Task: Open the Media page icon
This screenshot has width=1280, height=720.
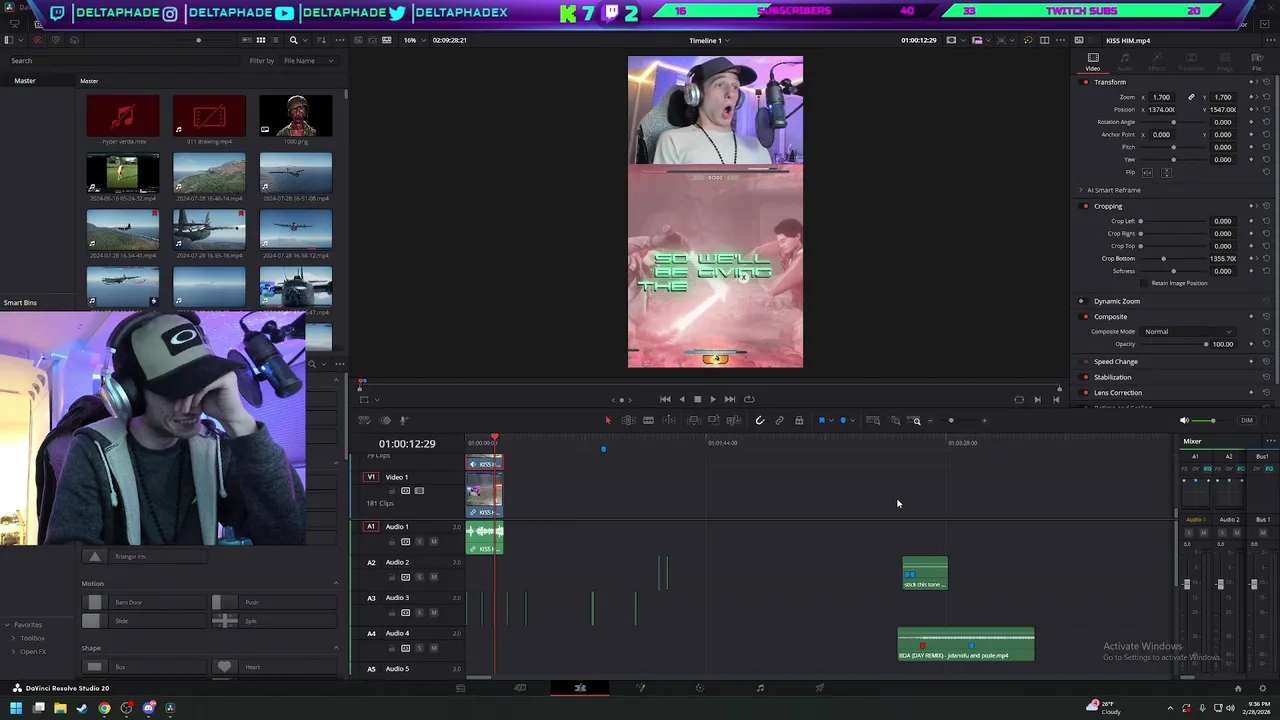Action: coord(460,688)
